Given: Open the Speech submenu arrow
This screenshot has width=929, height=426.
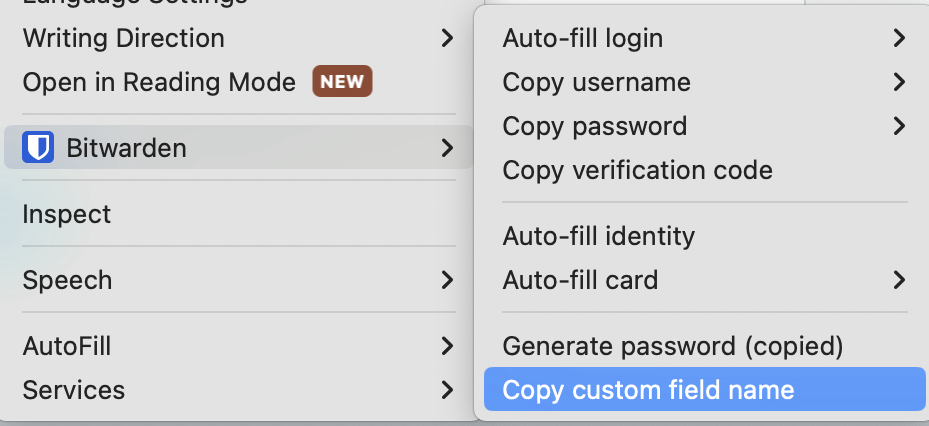Looking at the screenshot, I should [x=446, y=281].
